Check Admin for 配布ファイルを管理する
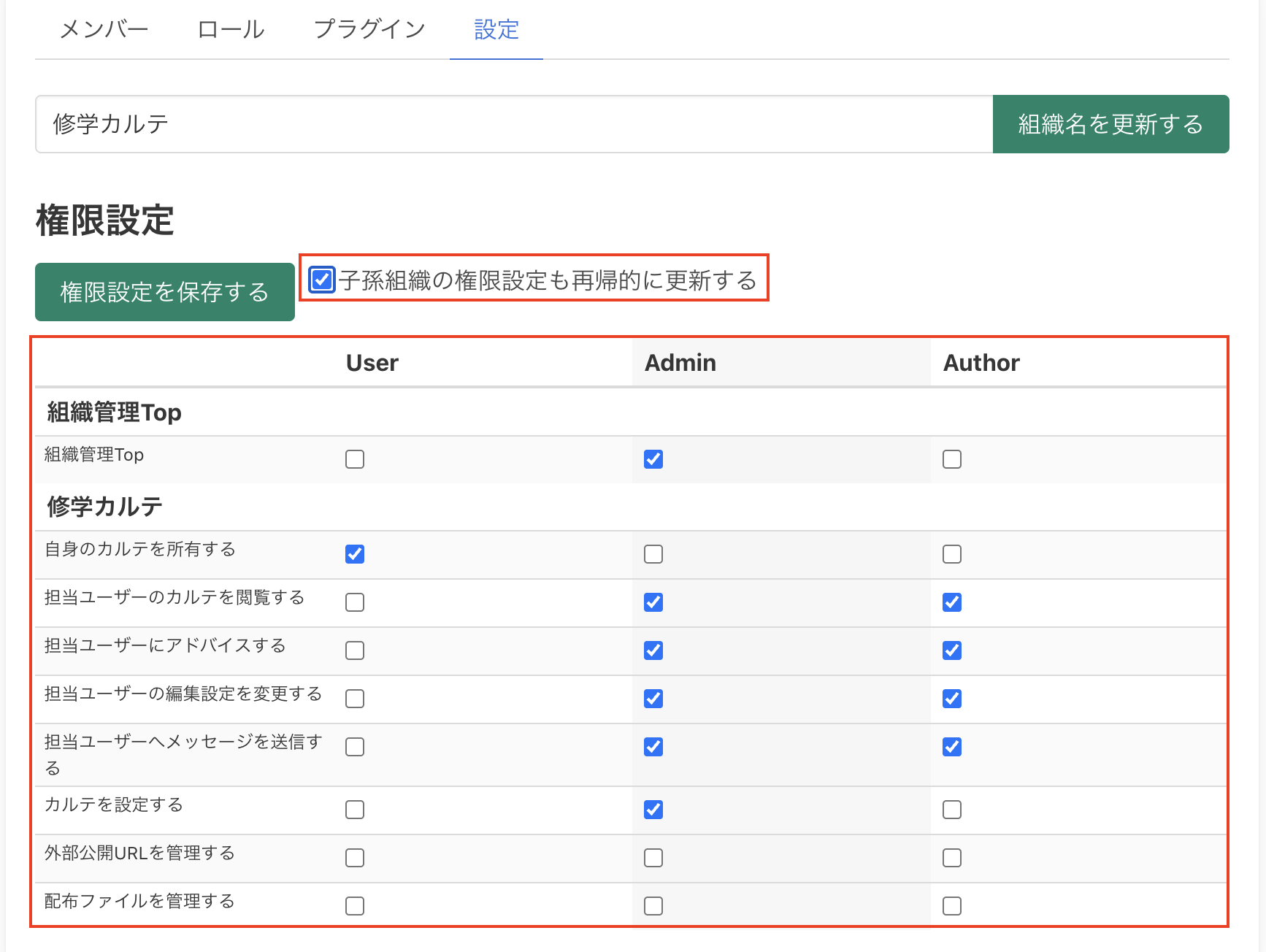Viewport: 1266px width, 952px height. pyautogui.click(x=653, y=906)
